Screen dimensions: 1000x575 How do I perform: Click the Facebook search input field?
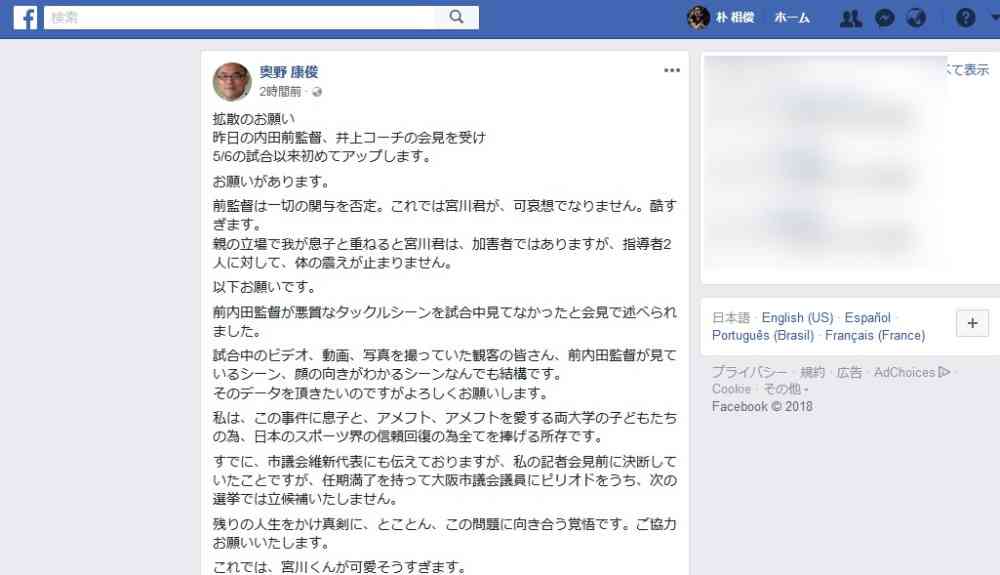tap(240, 17)
